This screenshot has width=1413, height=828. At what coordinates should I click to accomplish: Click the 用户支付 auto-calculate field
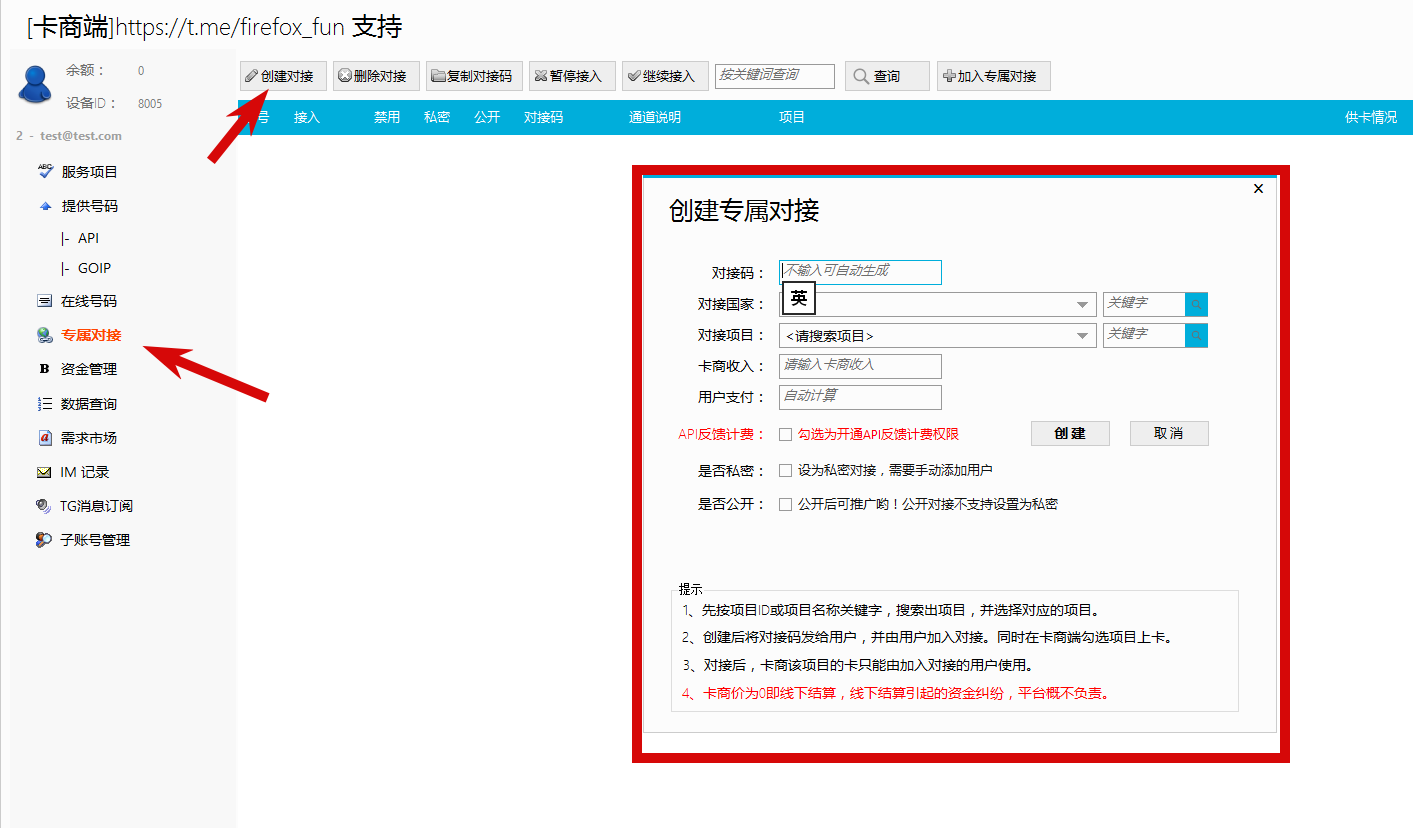click(861, 397)
